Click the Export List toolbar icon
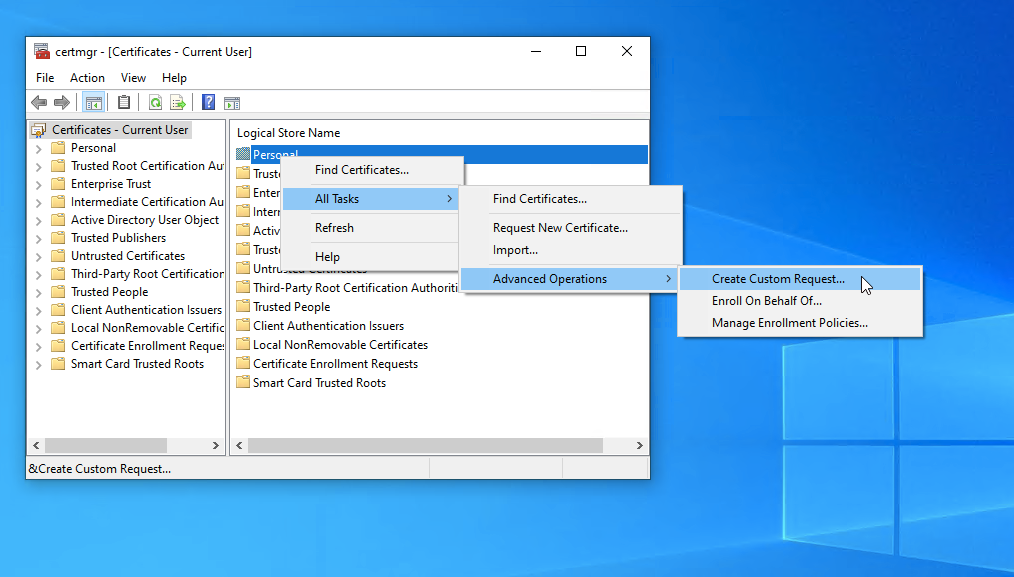 [x=178, y=101]
